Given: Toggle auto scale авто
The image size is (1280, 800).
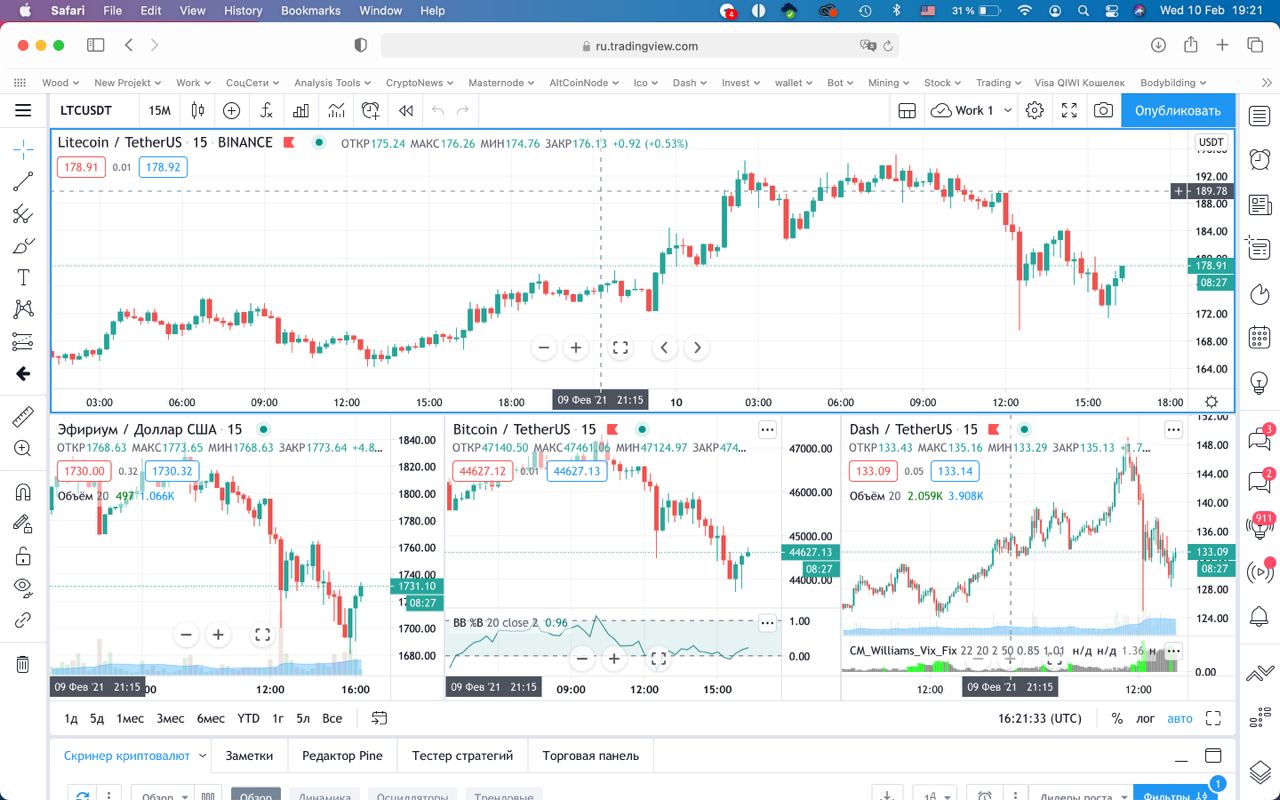Looking at the screenshot, I should click(1180, 718).
